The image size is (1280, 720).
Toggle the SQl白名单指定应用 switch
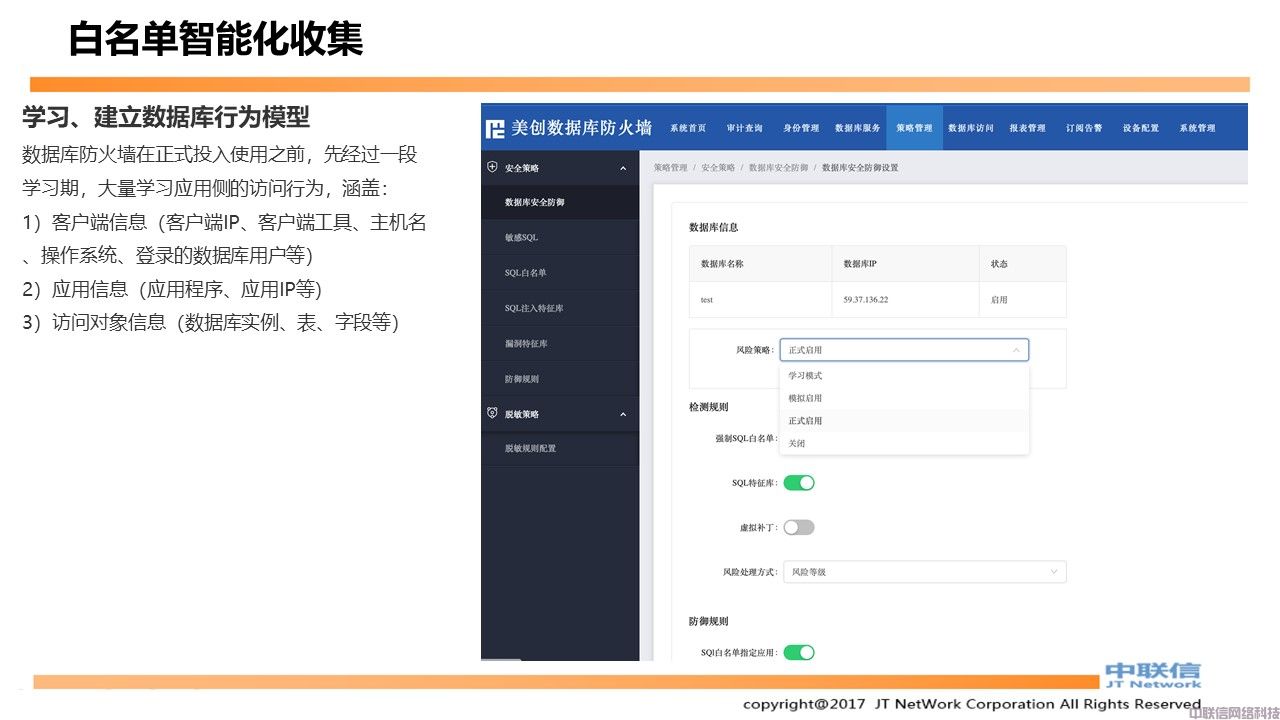tap(799, 653)
